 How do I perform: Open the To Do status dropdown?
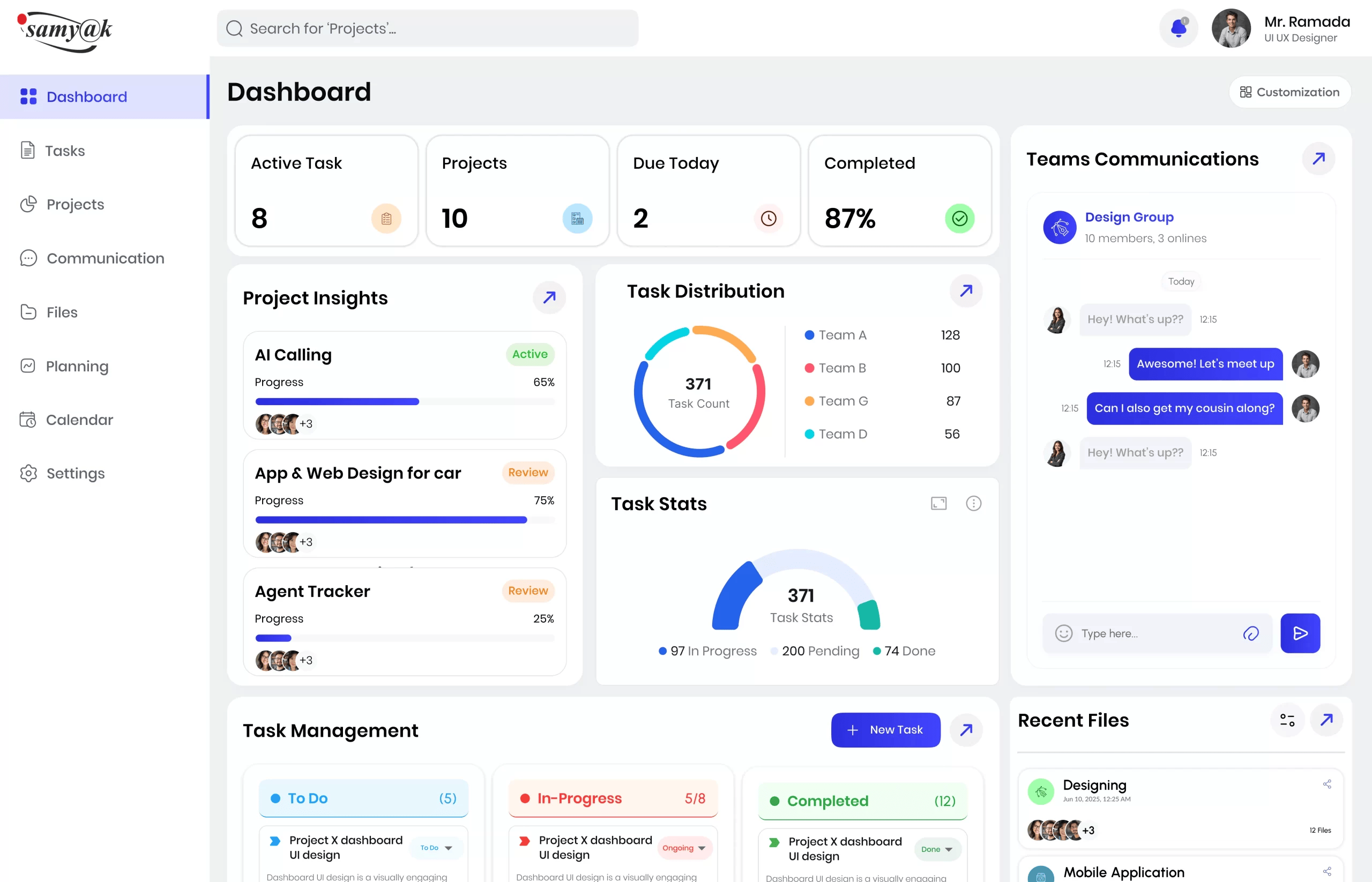[436, 848]
